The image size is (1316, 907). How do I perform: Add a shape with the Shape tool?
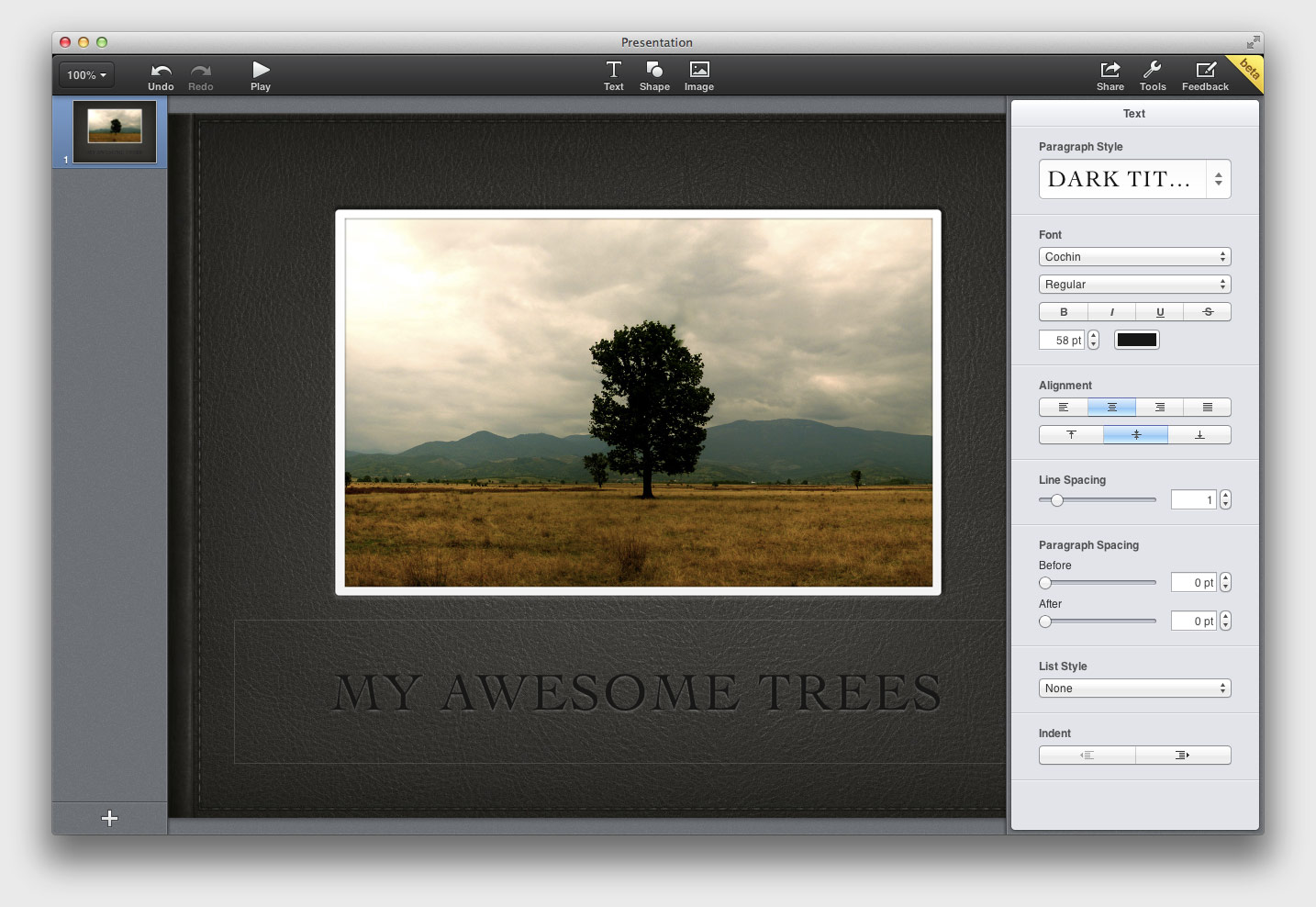click(x=654, y=71)
